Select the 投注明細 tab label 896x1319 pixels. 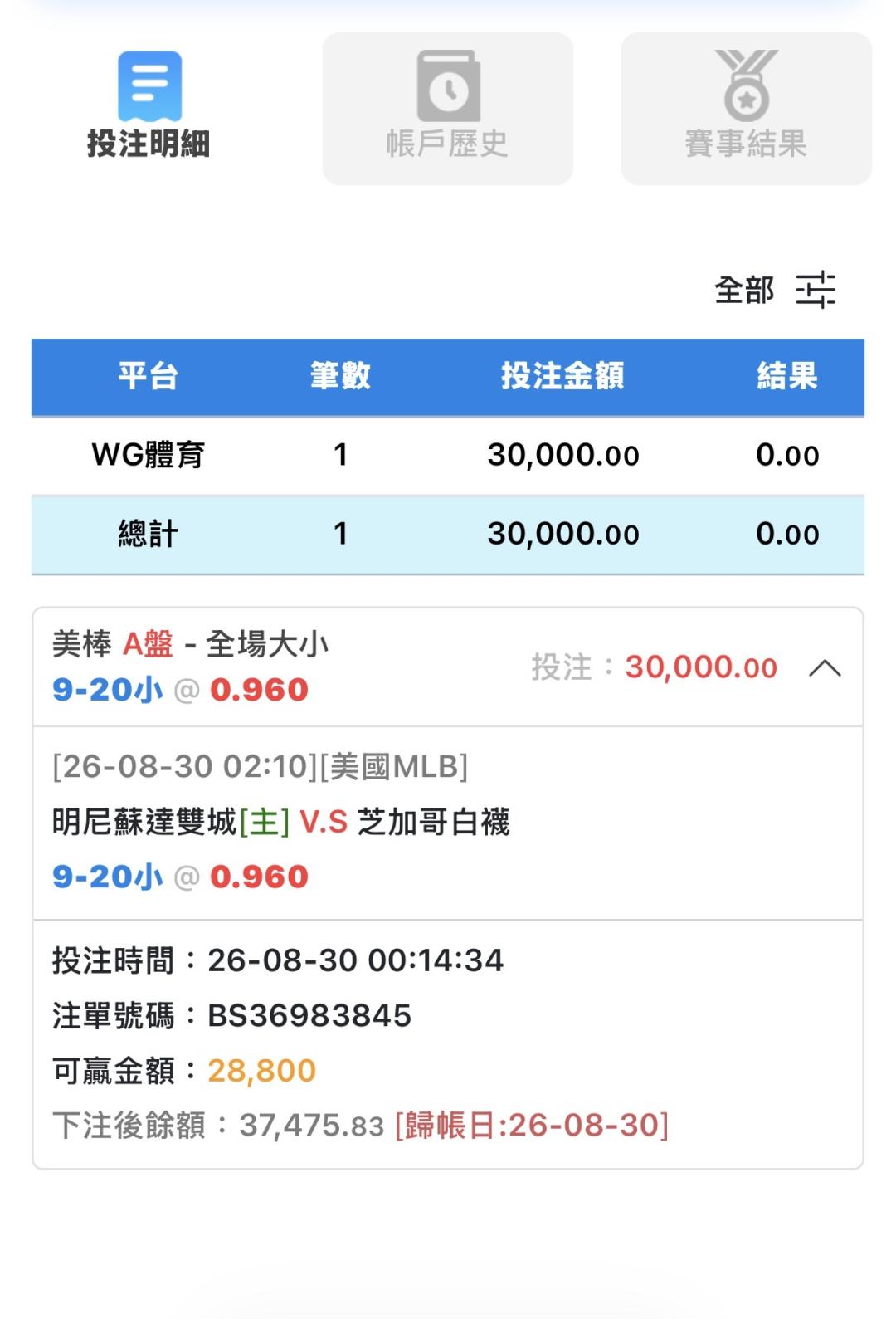tap(149, 144)
